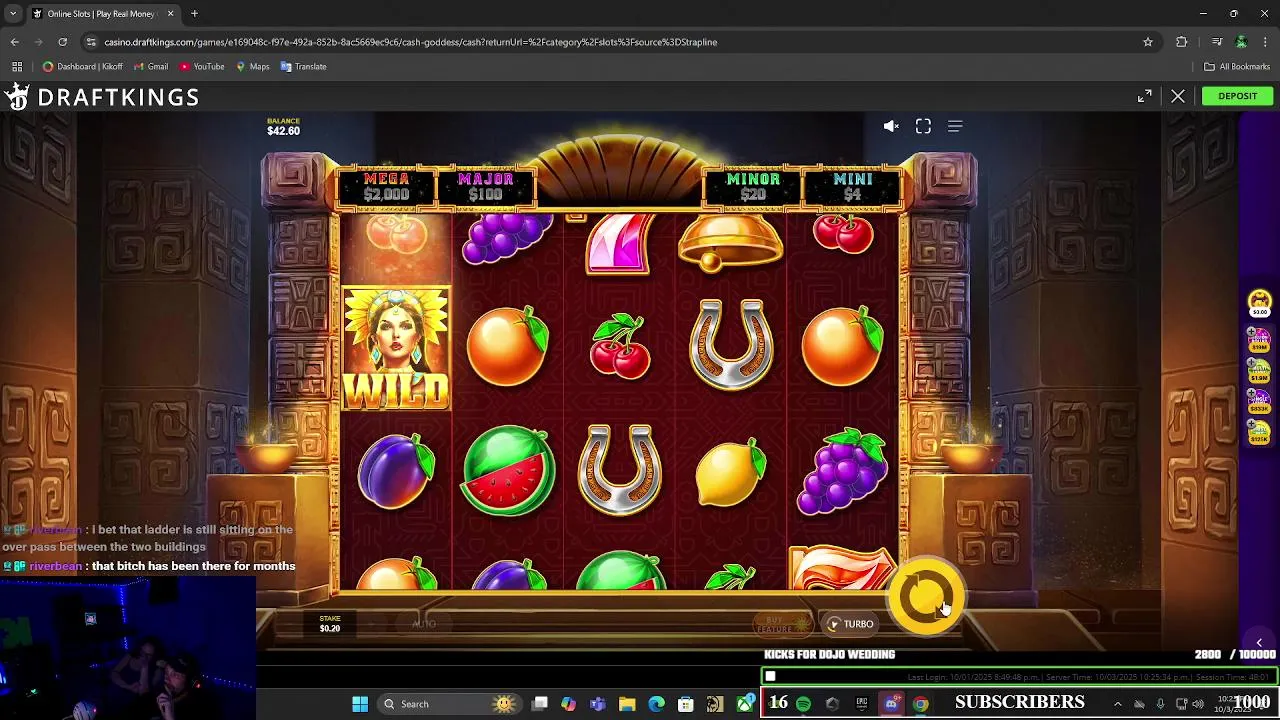The width and height of the screenshot is (1280, 720).
Task: Click the Wild goddess symbol
Action: point(396,348)
